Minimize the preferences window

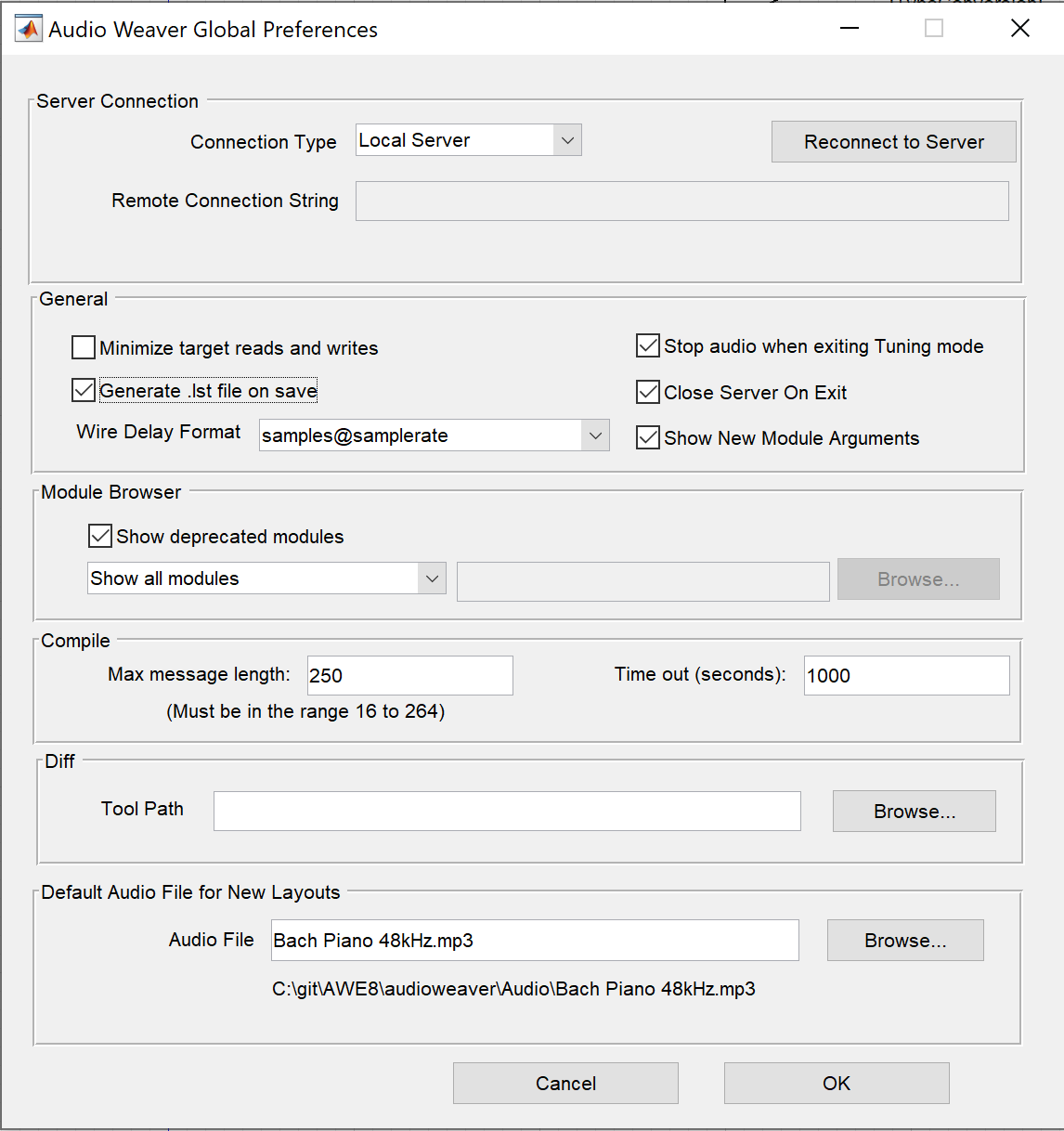848,28
